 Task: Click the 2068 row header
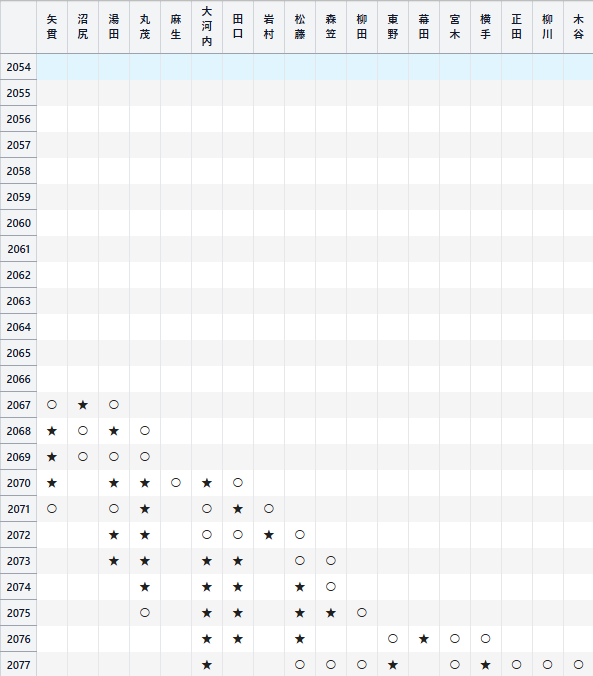point(19,431)
